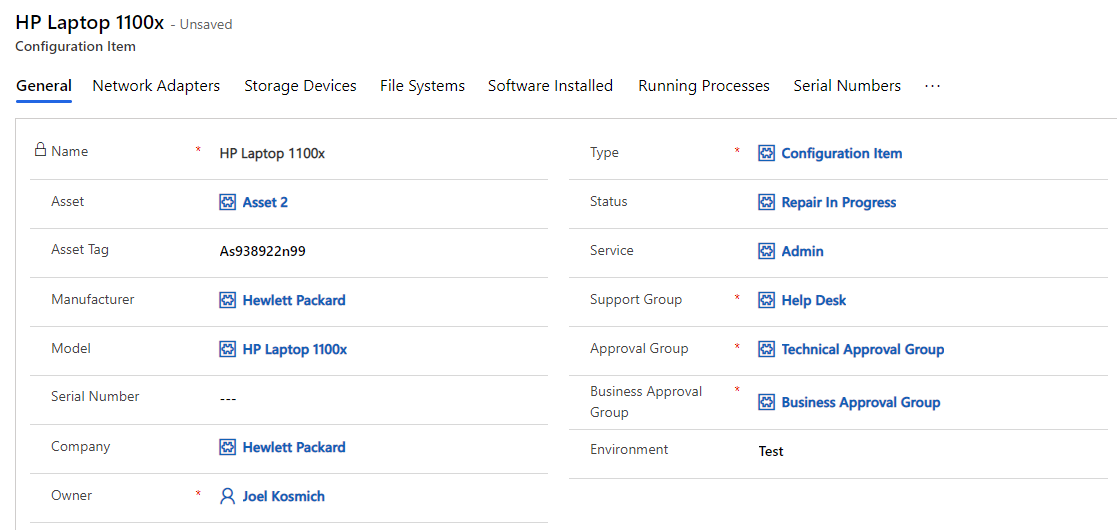Click the Business Approval Group label
Viewport: 1117px width, 530px height.
pos(646,402)
